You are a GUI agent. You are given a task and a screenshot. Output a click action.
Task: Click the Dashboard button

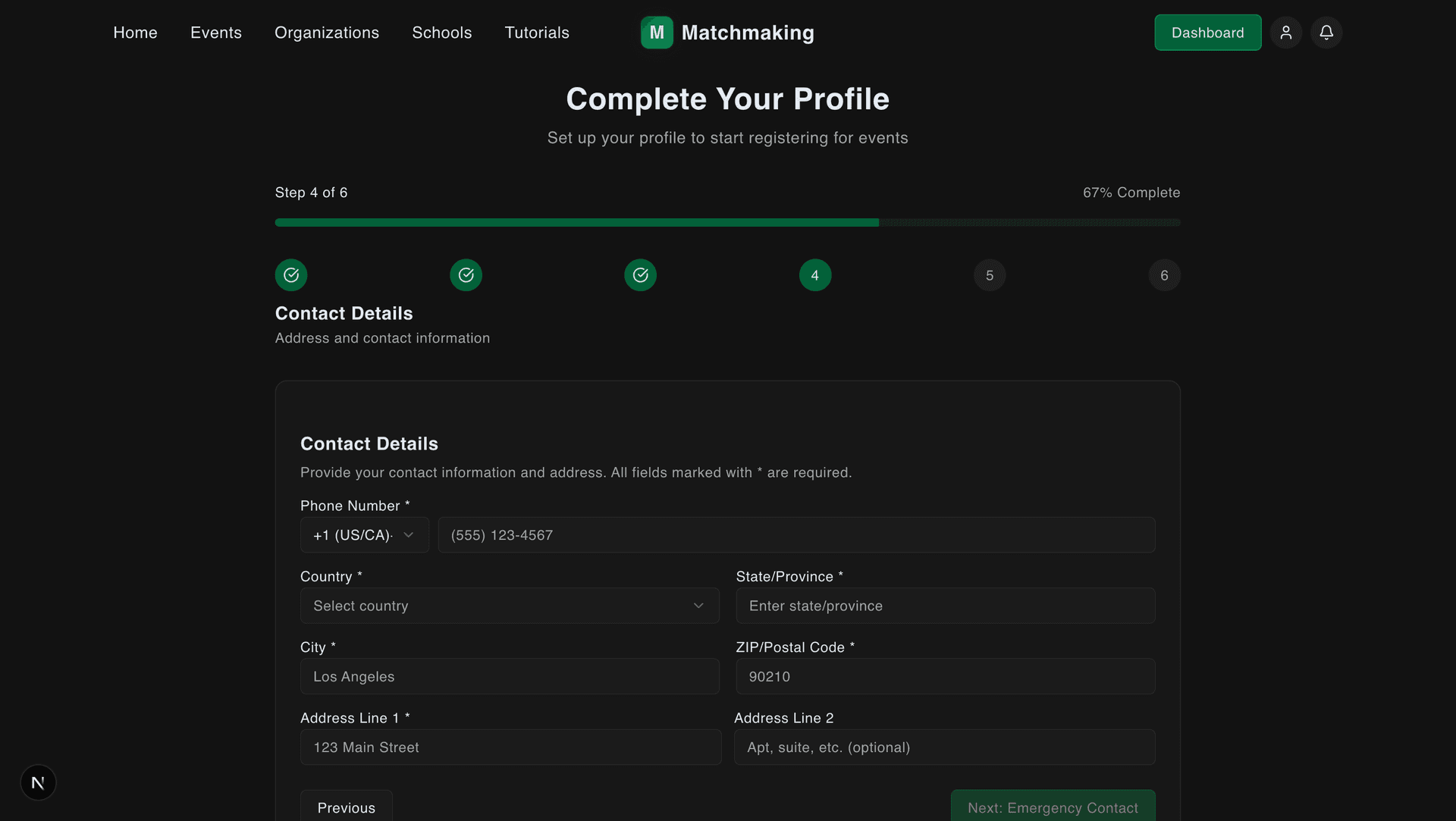point(1208,33)
